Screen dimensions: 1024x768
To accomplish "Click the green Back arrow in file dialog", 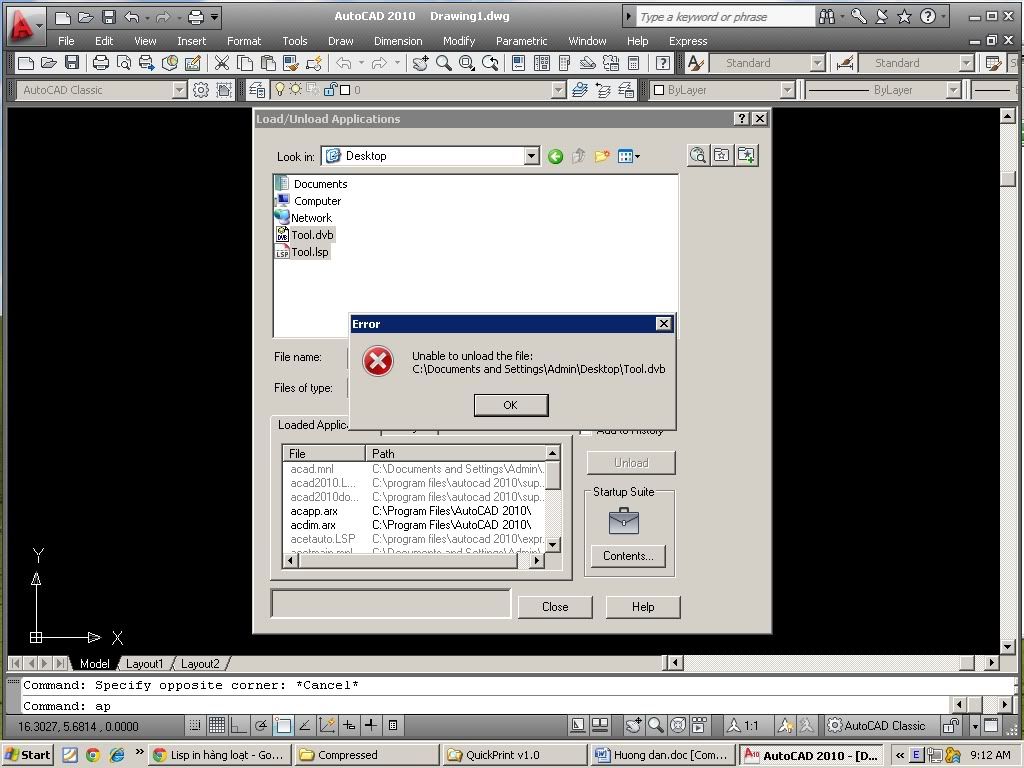I will [x=556, y=156].
